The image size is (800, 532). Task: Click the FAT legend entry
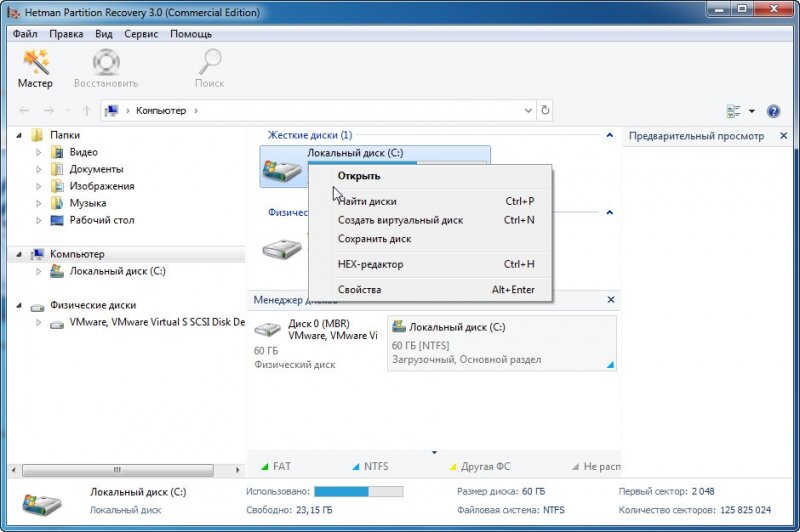click(276, 466)
